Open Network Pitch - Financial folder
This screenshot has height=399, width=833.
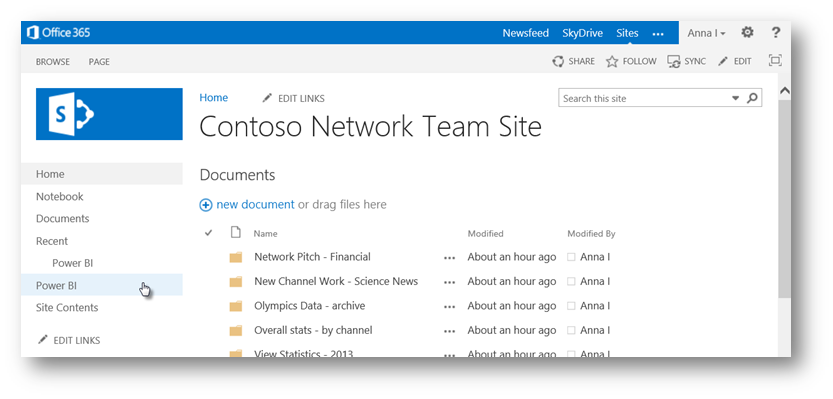pyautogui.click(x=312, y=257)
